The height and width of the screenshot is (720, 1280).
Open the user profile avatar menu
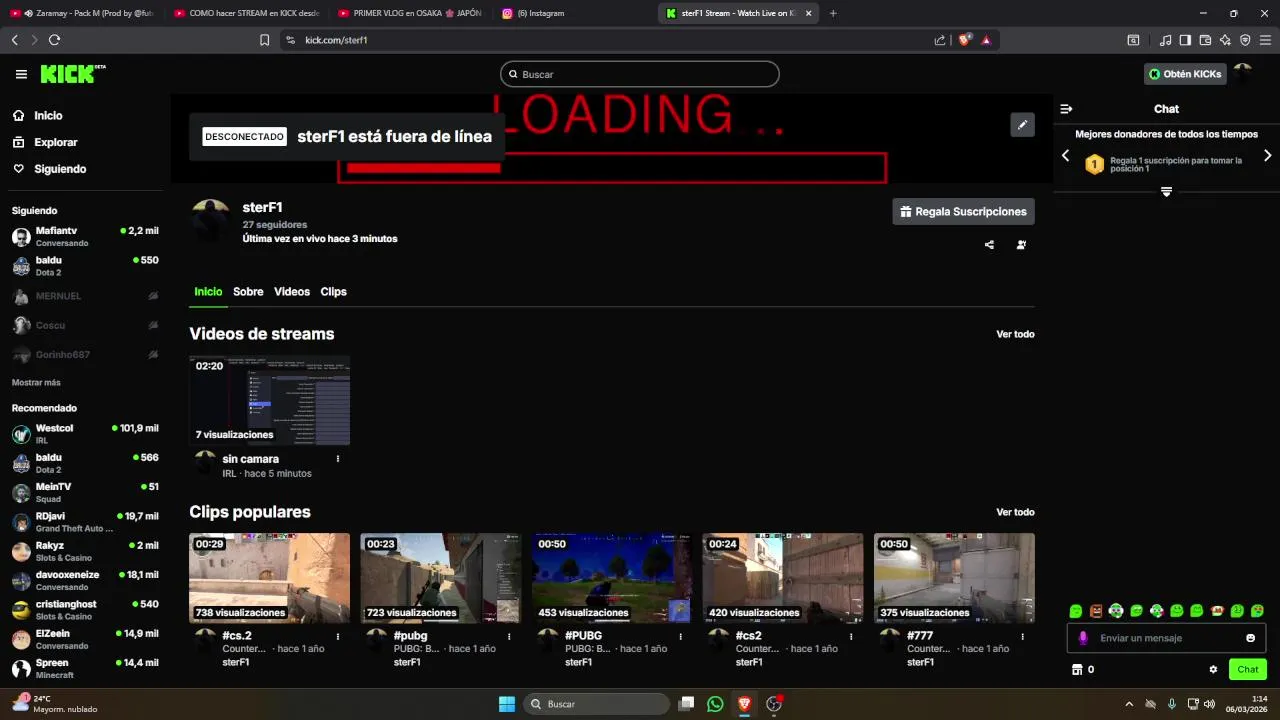click(x=1243, y=74)
